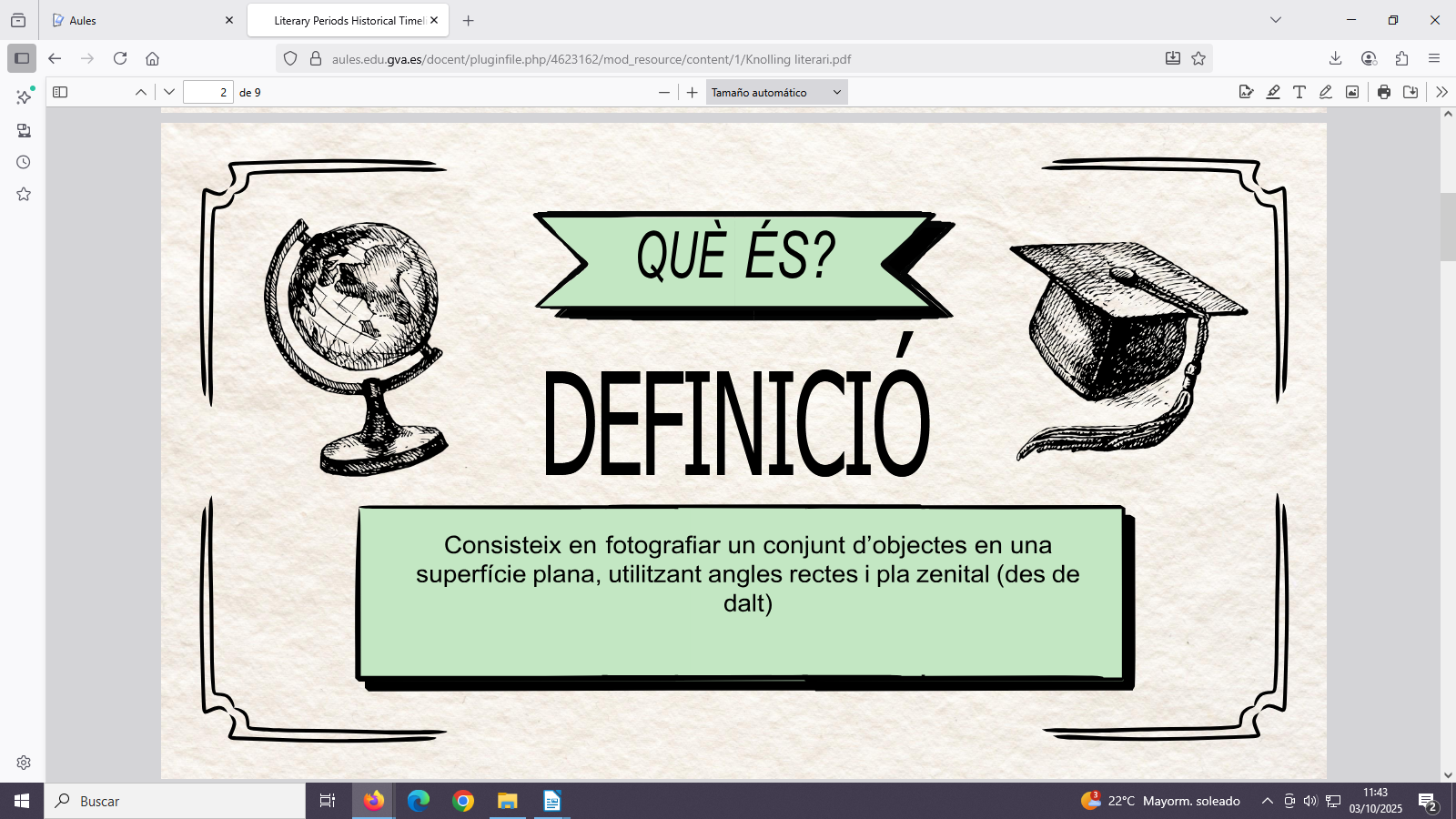1456x819 pixels.
Task: Expand the hidden PDF tools with double chevron
Action: tap(1442, 91)
